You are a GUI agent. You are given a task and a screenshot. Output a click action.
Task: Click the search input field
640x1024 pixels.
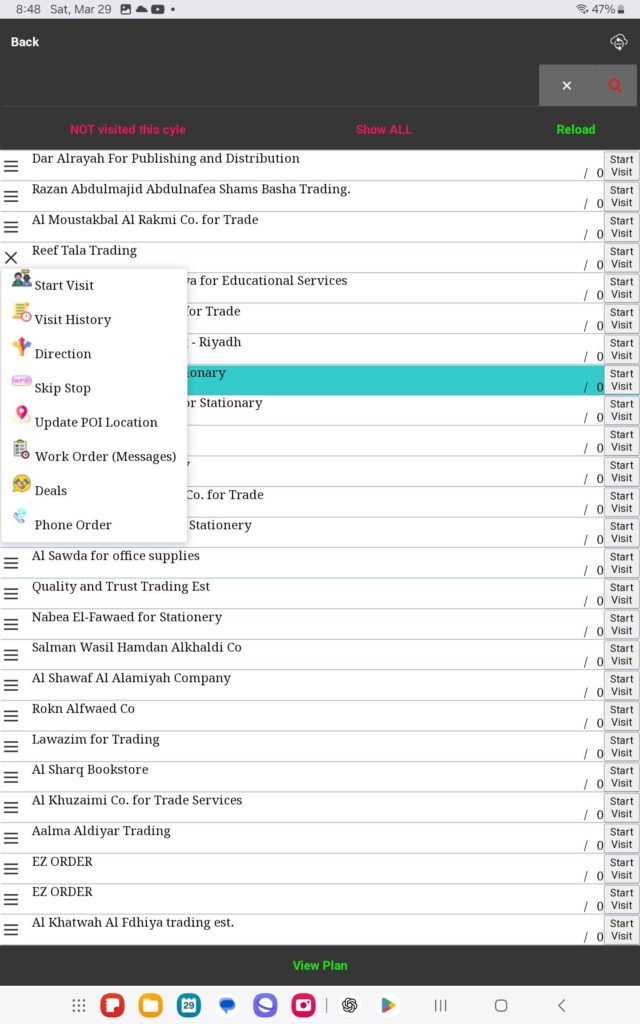point(270,86)
